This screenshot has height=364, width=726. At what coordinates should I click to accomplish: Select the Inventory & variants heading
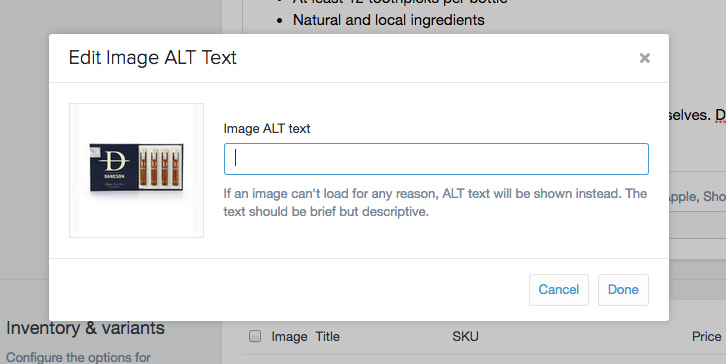pyautogui.click(x=85, y=328)
